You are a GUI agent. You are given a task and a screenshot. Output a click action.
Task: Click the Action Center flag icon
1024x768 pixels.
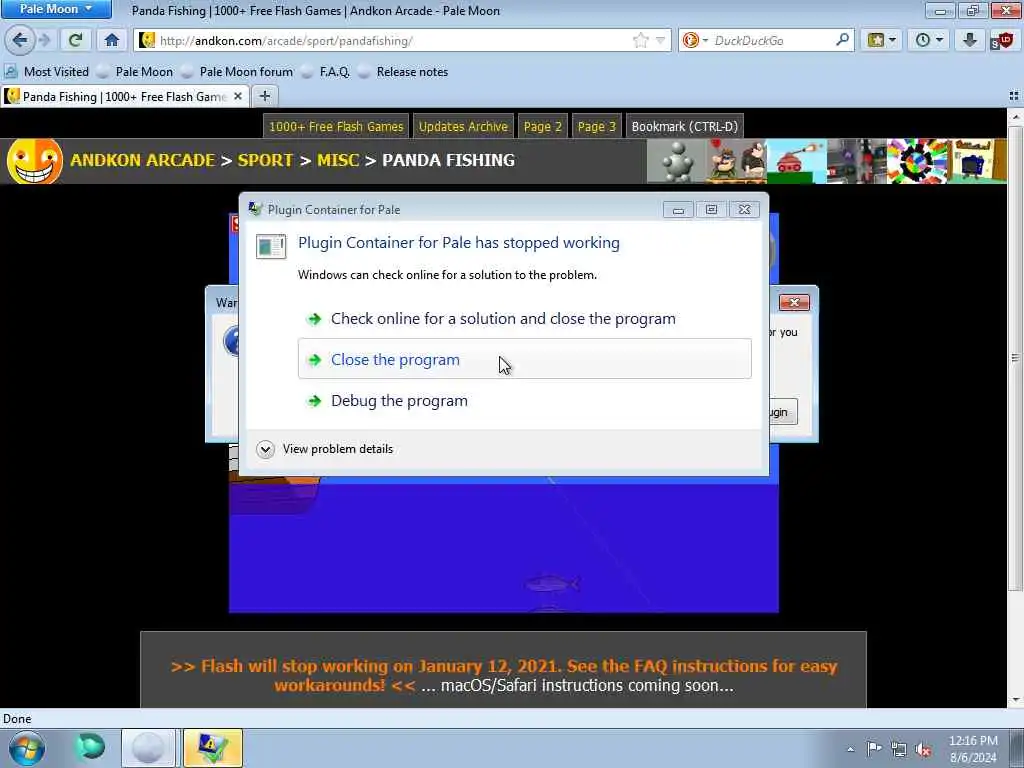pos(874,749)
